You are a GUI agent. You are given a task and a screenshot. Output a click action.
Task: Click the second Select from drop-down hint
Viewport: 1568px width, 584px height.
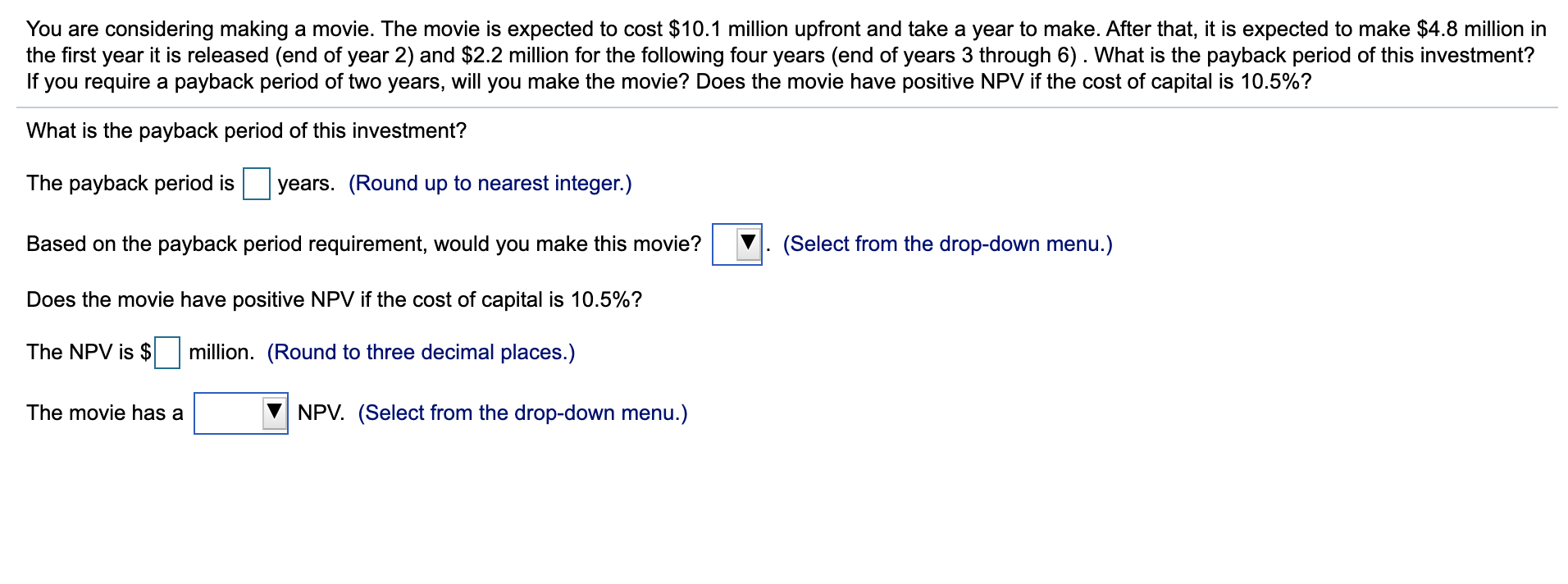click(x=521, y=413)
